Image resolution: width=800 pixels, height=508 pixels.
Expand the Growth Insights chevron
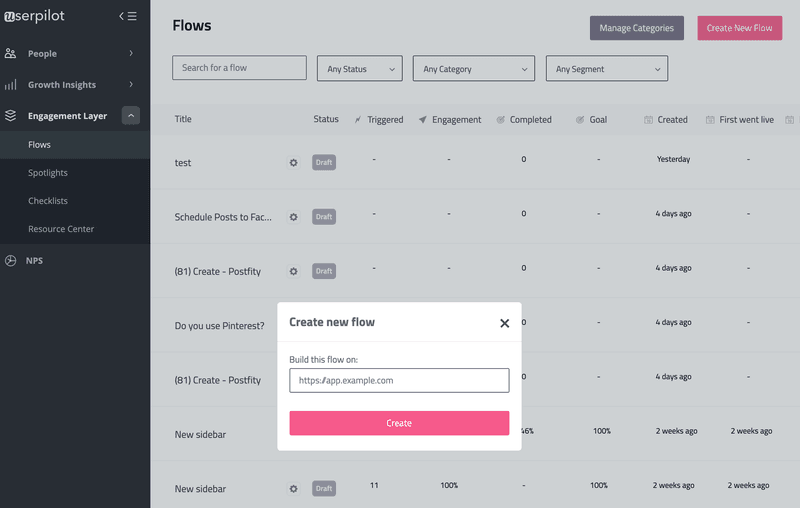(x=131, y=84)
